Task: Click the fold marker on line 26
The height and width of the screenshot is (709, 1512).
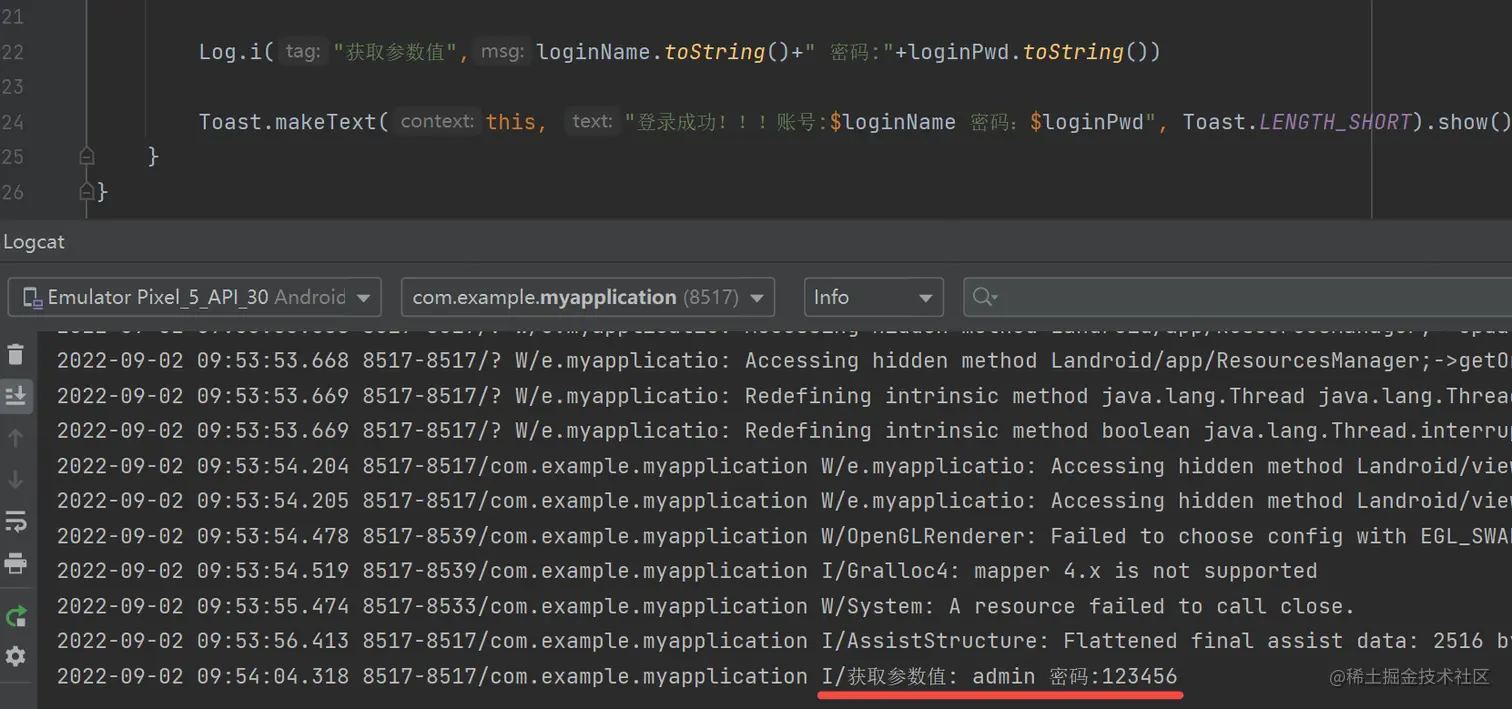Action: tap(87, 191)
